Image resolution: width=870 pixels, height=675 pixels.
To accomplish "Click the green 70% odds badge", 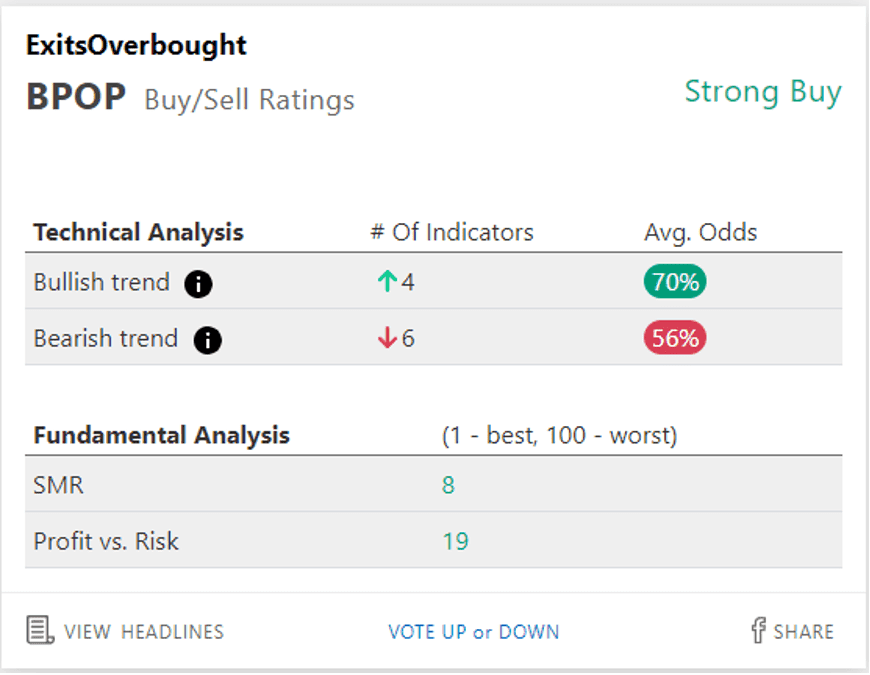I will coord(675,283).
